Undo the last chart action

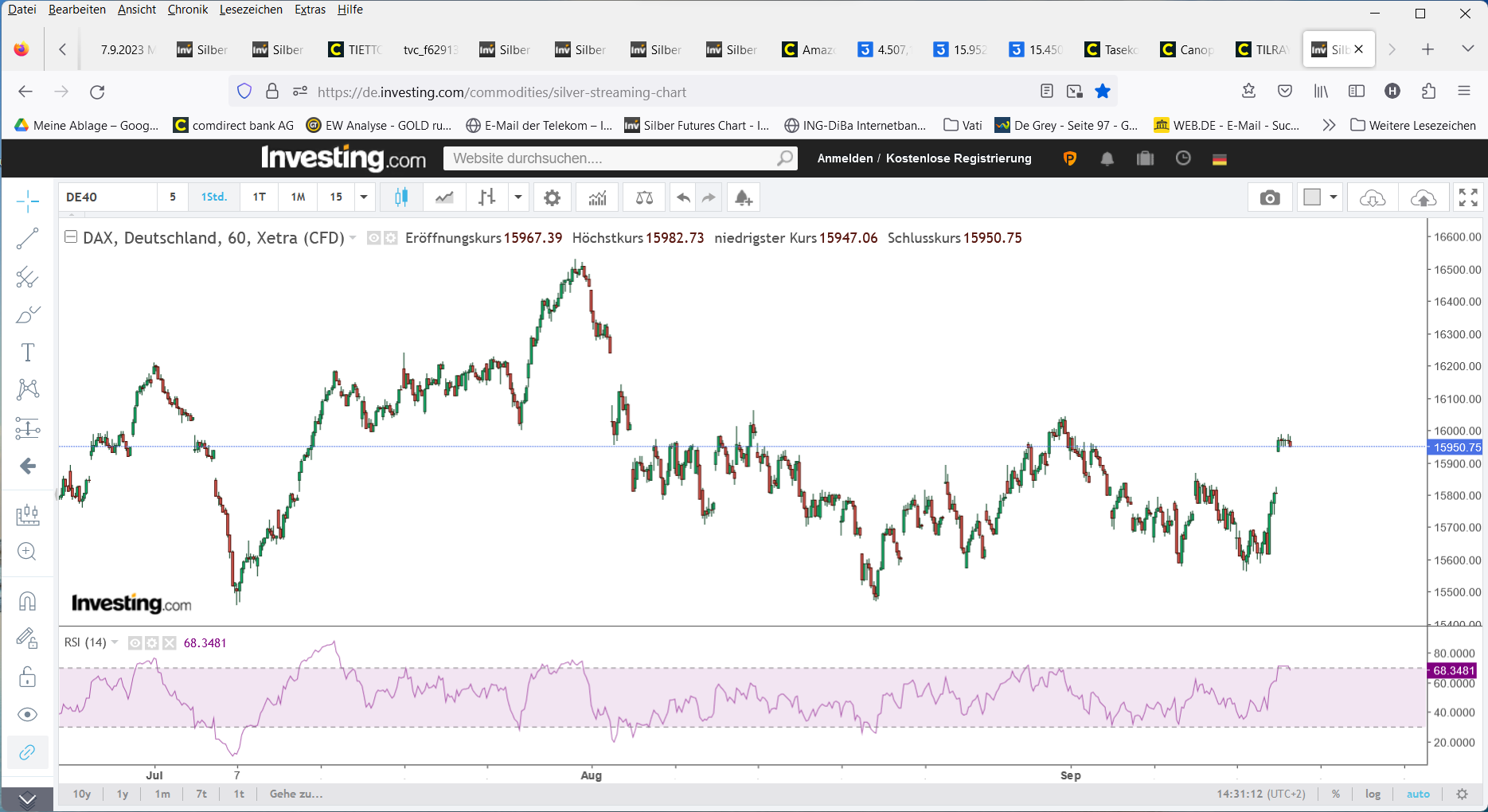pos(683,197)
